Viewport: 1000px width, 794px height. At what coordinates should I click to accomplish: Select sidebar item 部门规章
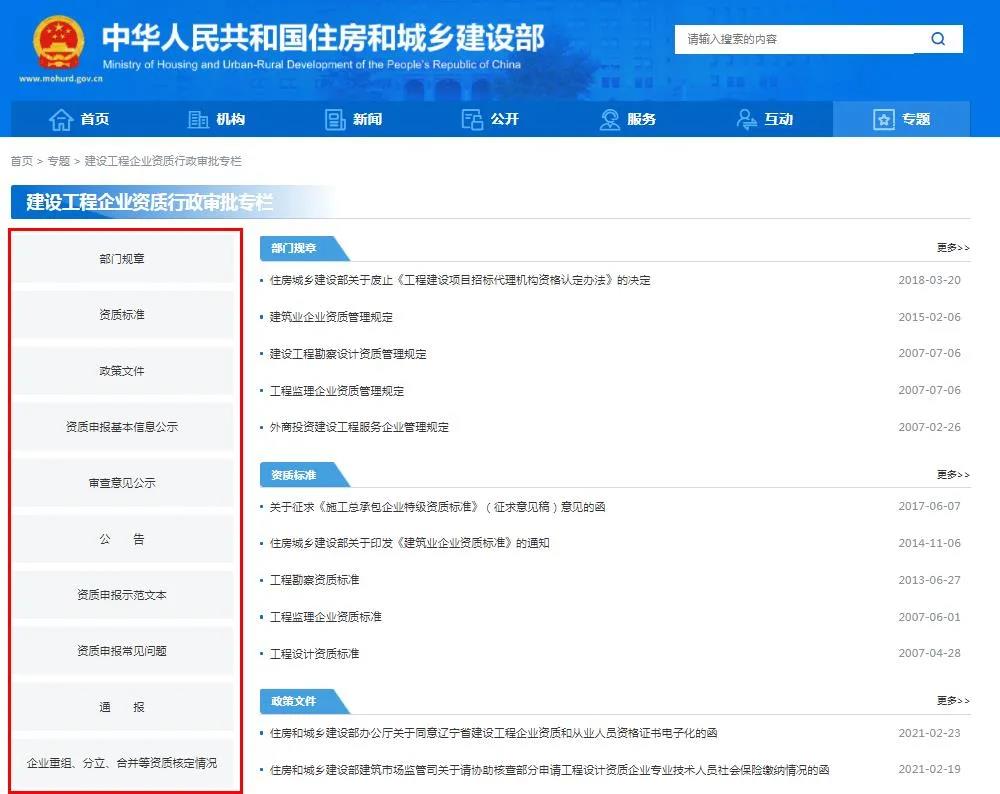coord(122,258)
